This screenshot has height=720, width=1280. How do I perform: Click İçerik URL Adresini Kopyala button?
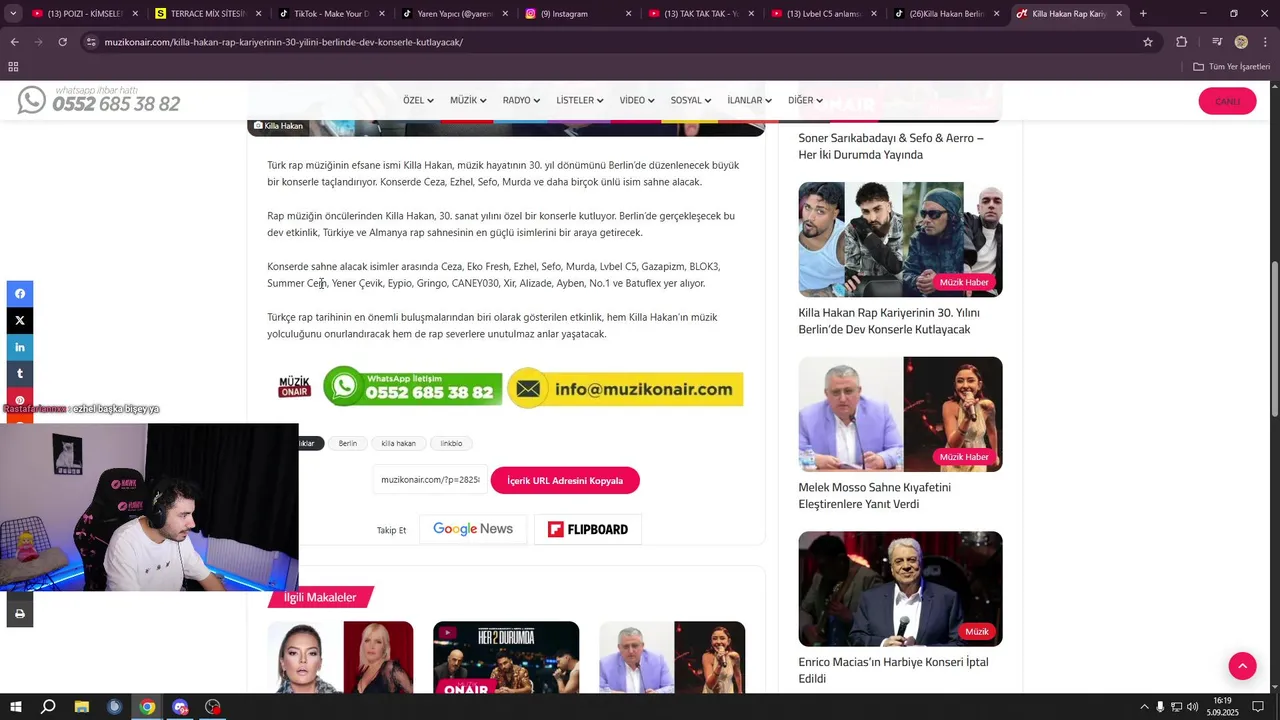tap(565, 480)
